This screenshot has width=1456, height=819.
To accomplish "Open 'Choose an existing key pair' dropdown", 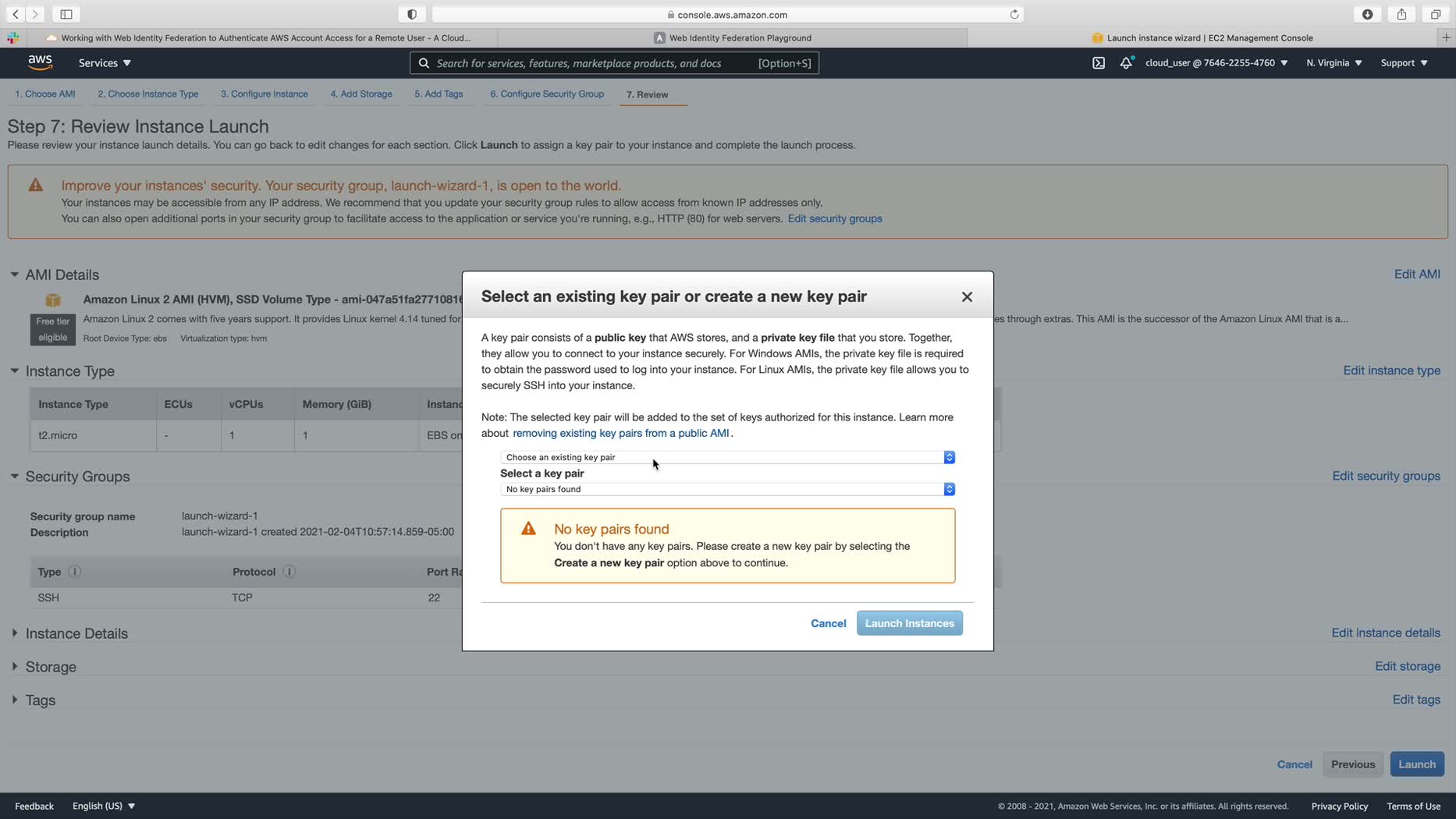I will click(727, 457).
